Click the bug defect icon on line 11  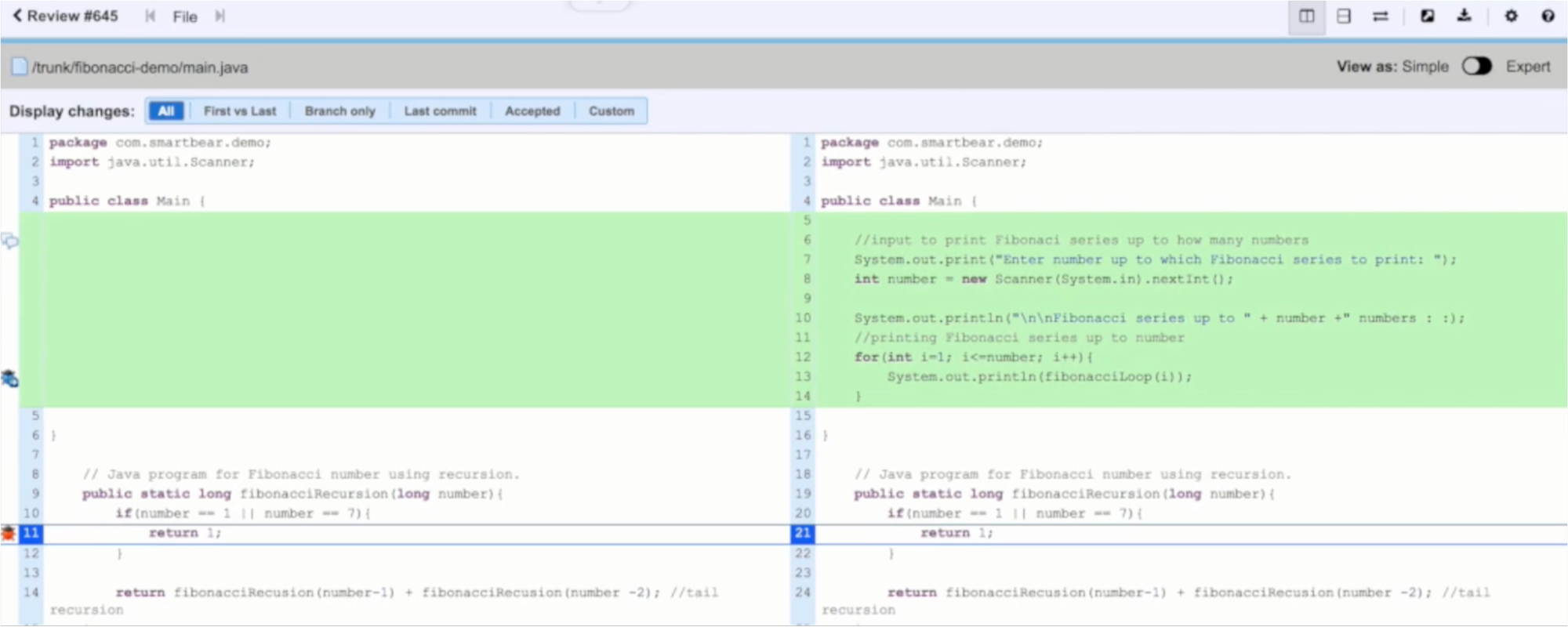coord(9,534)
